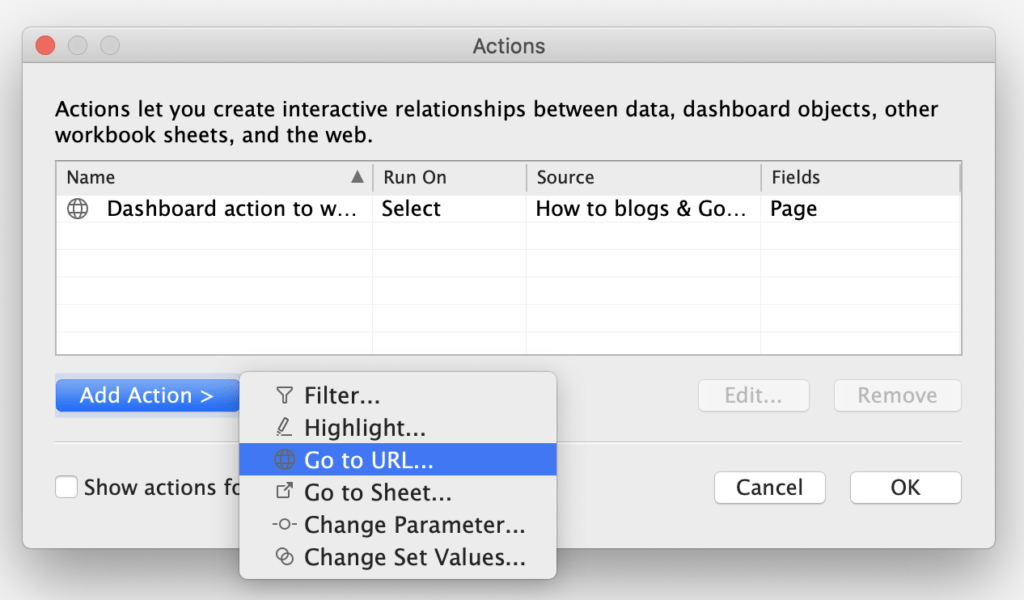Click the arrow-box icon beside Go to Sheet
This screenshot has height=600, width=1024.
(x=284, y=492)
